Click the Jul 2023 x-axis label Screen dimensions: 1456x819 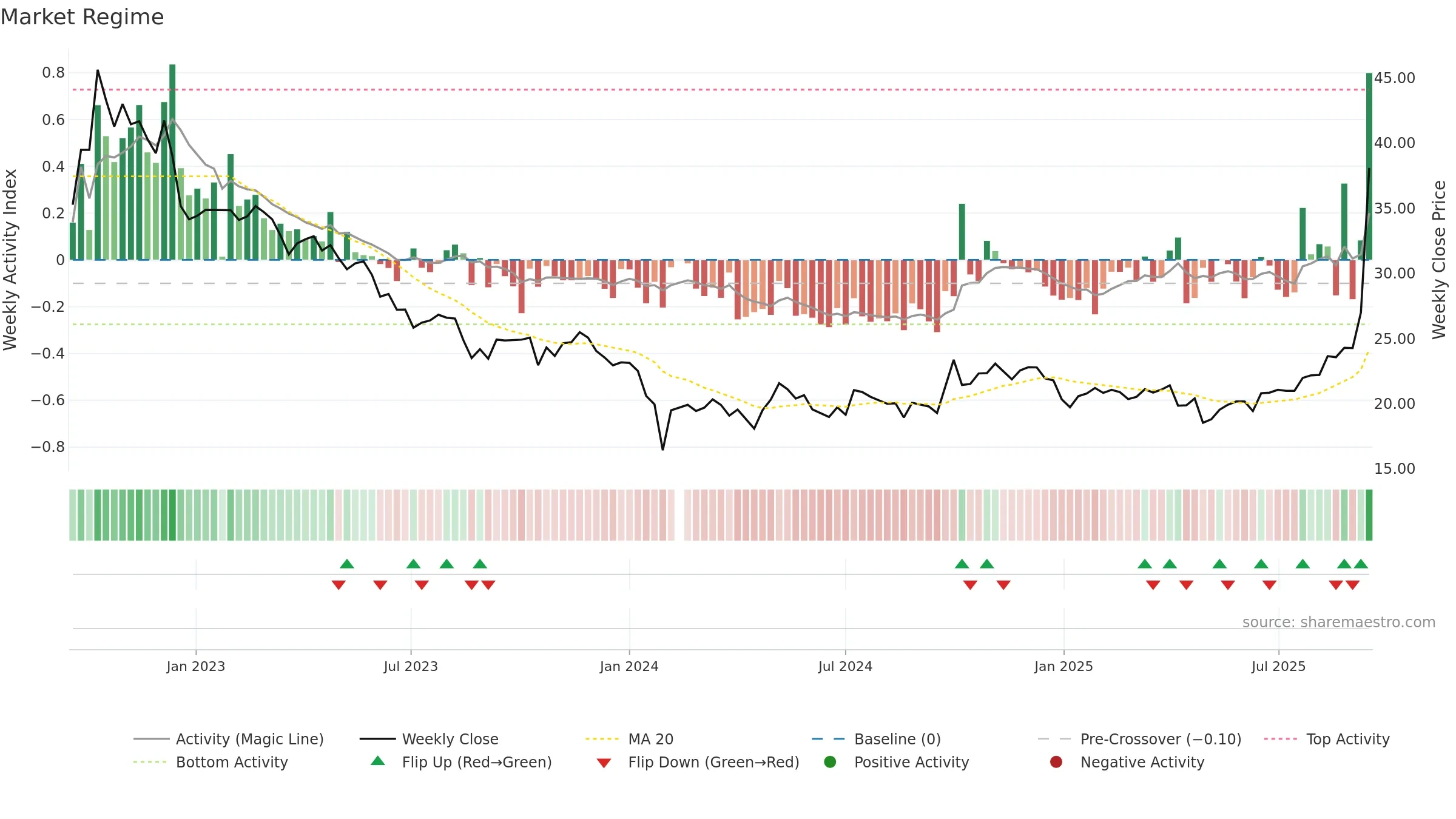(411, 666)
